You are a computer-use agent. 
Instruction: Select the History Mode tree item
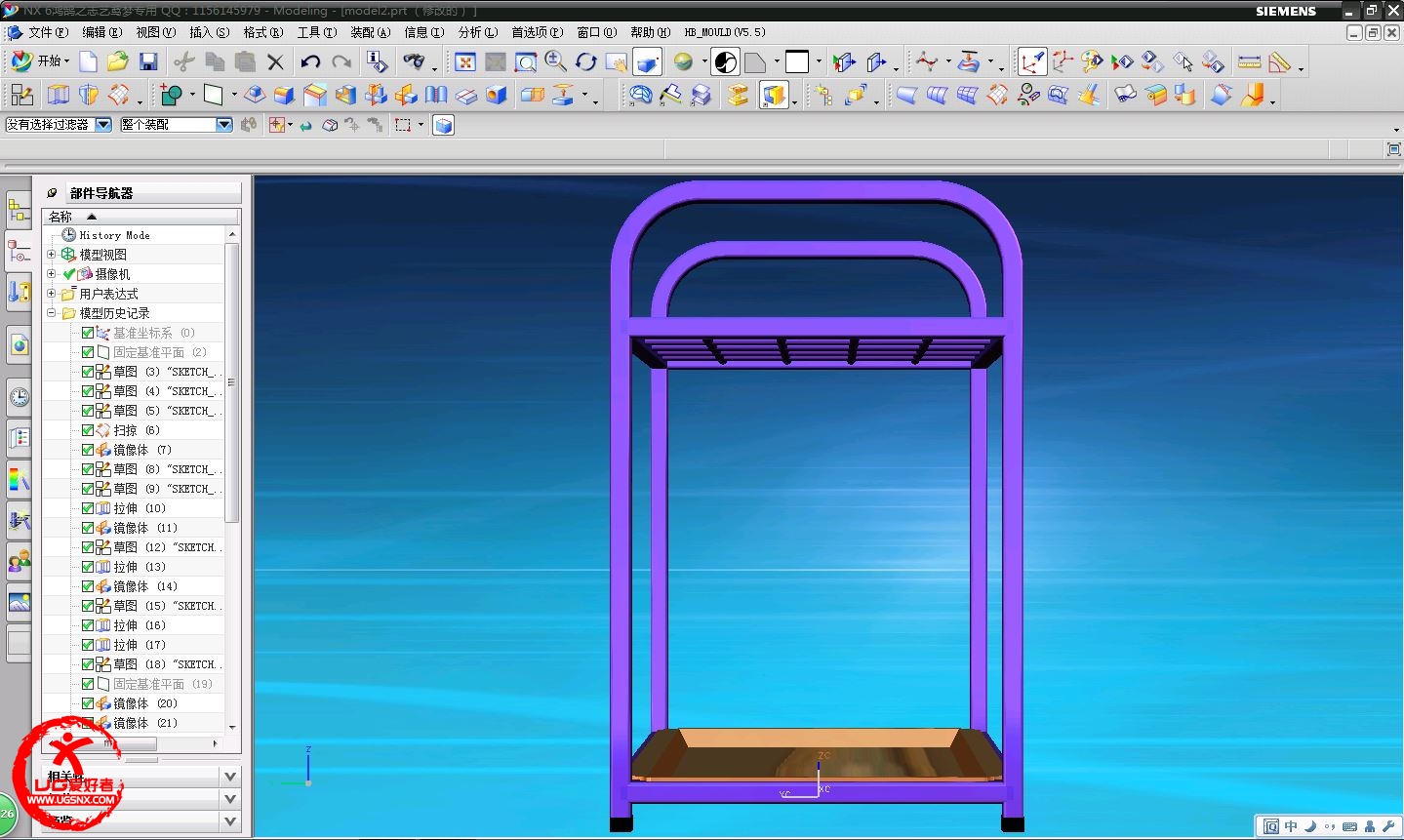coord(114,235)
